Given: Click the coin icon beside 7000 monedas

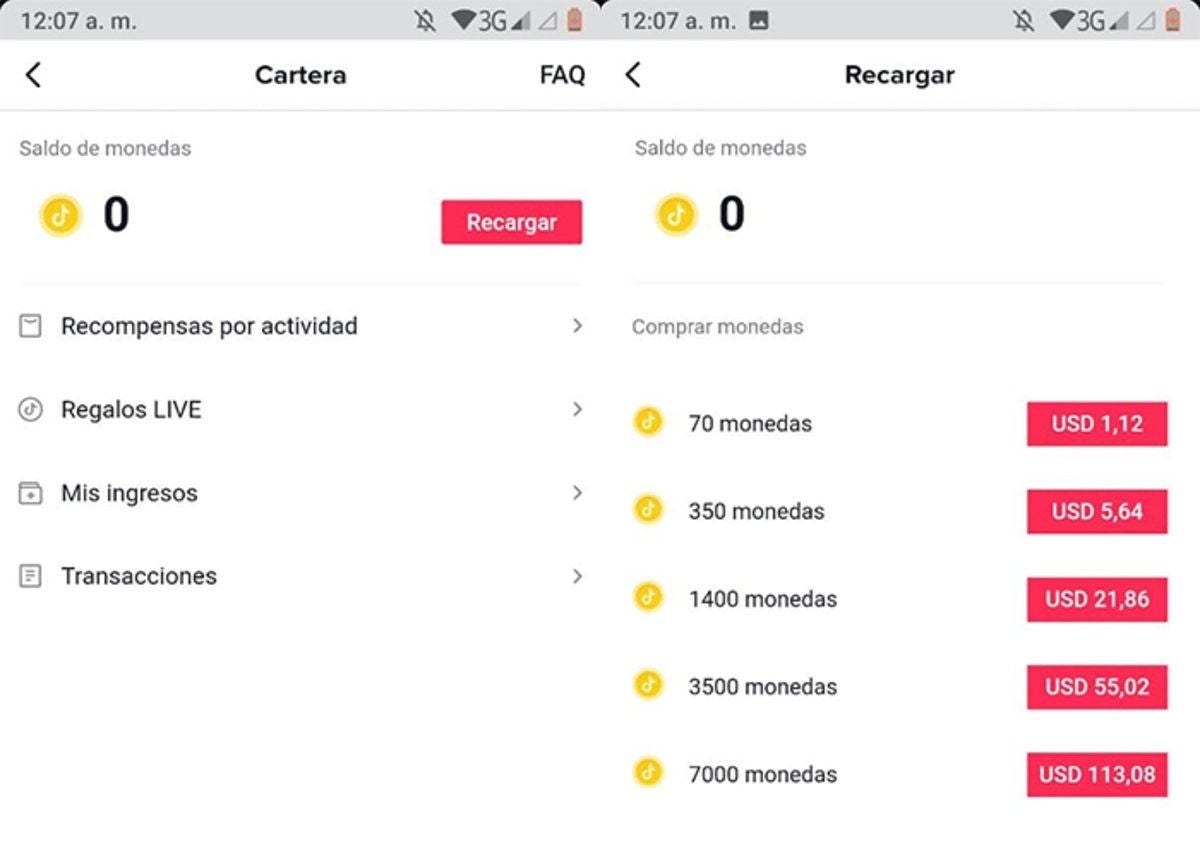Looking at the screenshot, I should 648,774.
